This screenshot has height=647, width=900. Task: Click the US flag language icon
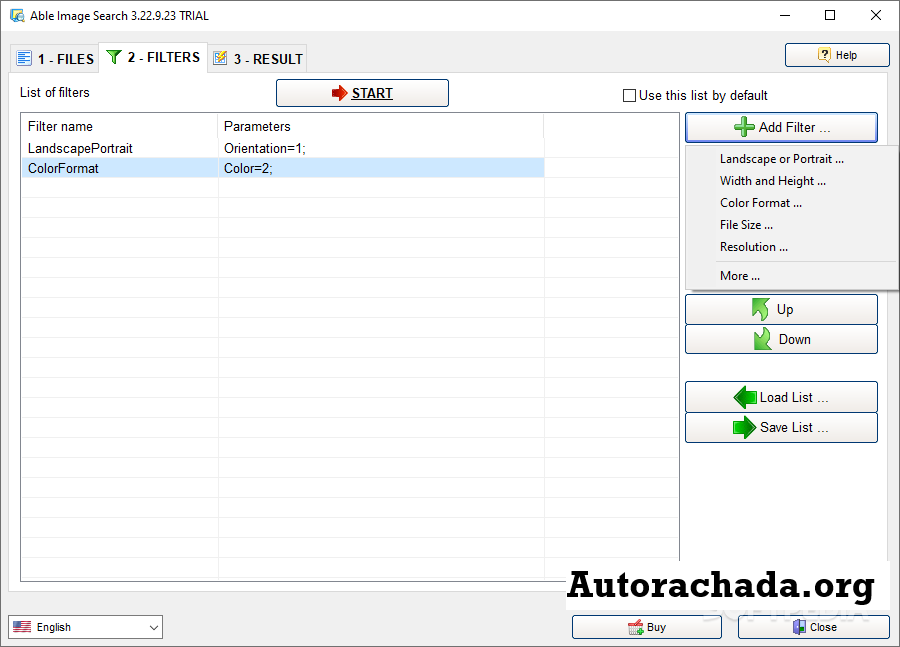point(22,626)
